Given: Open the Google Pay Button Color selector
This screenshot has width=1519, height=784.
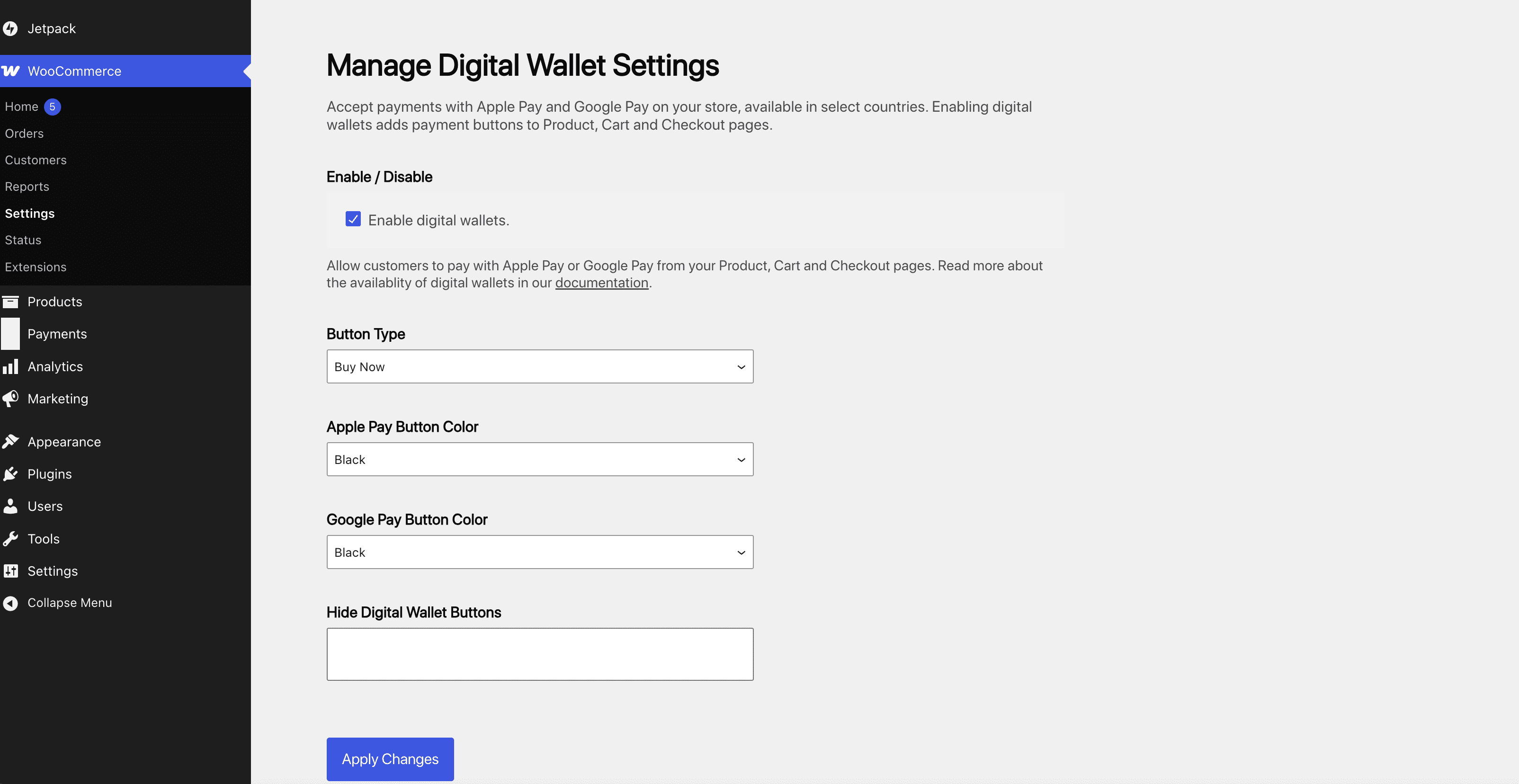Looking at the screenshot, I should 539,552.
